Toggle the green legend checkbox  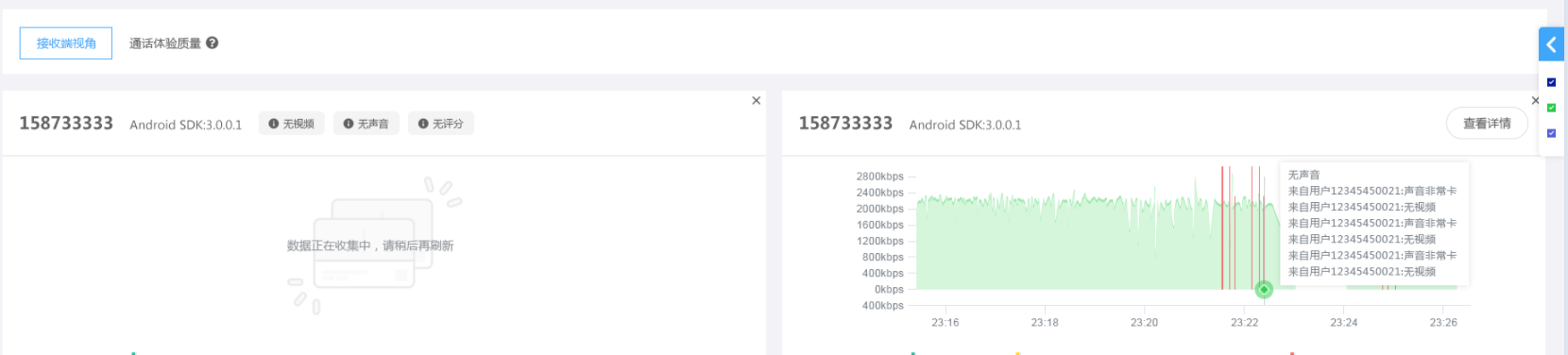click(x=1551, y=108)
